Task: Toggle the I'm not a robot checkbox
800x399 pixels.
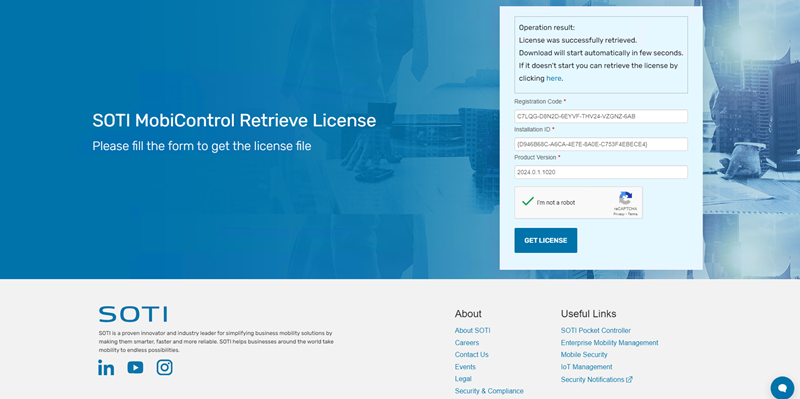Action: point(528,202)
